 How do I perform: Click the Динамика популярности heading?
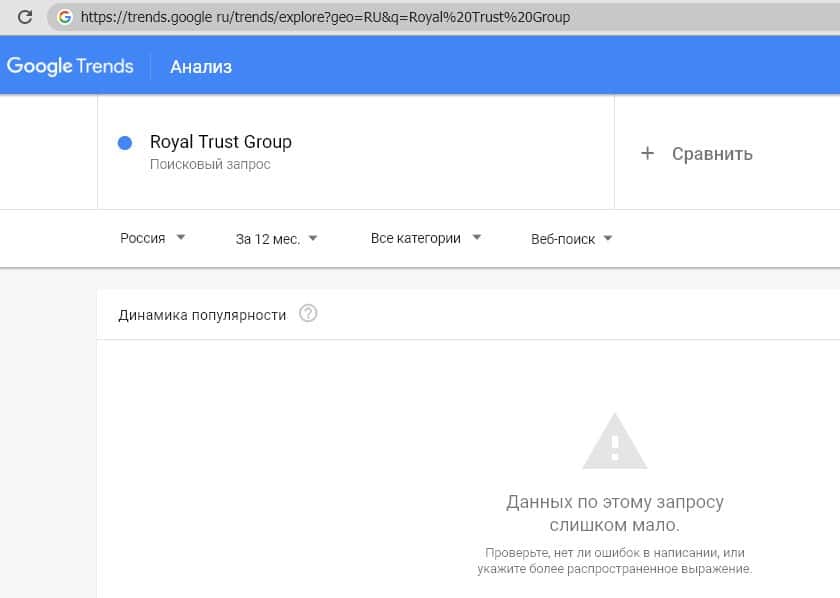tap(202, 315)
